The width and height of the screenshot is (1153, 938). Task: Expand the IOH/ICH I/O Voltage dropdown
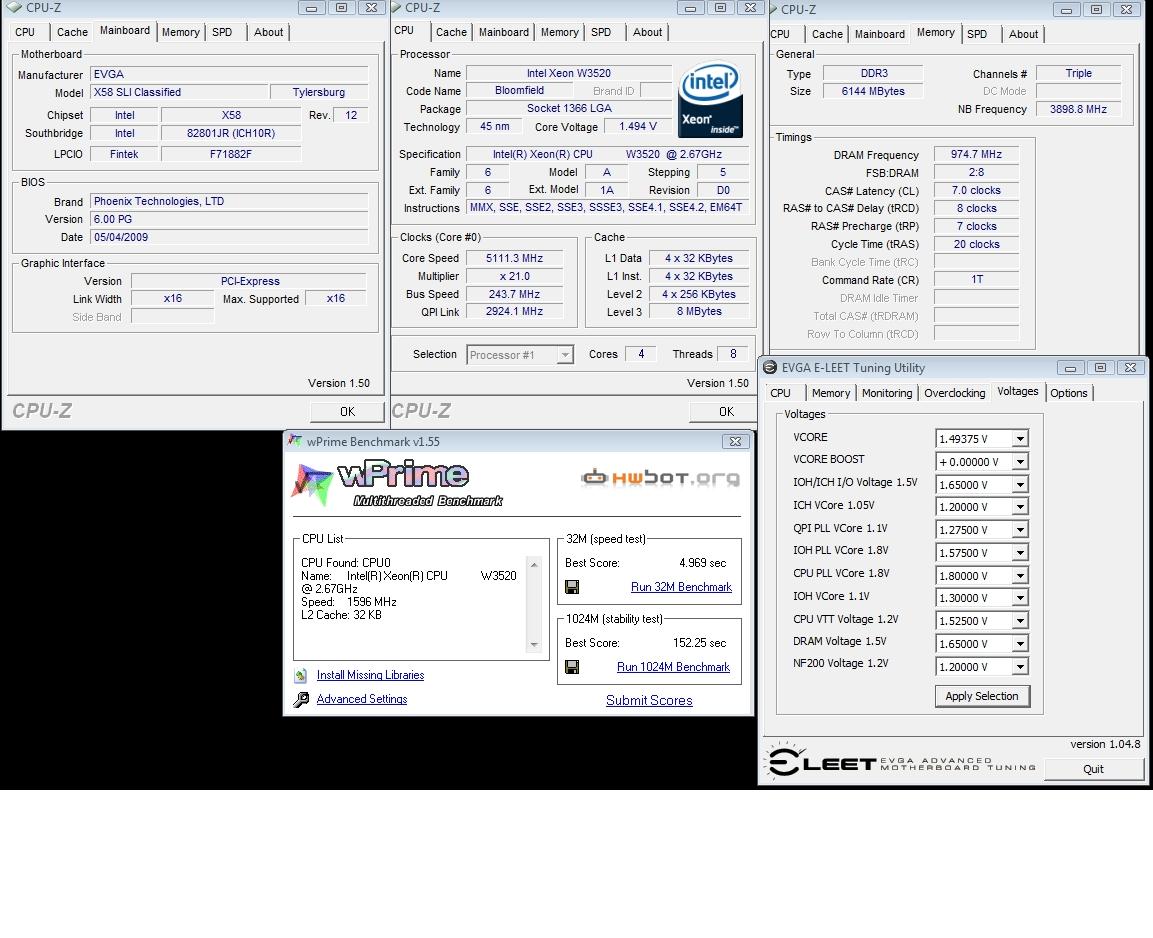[1020, 484]
